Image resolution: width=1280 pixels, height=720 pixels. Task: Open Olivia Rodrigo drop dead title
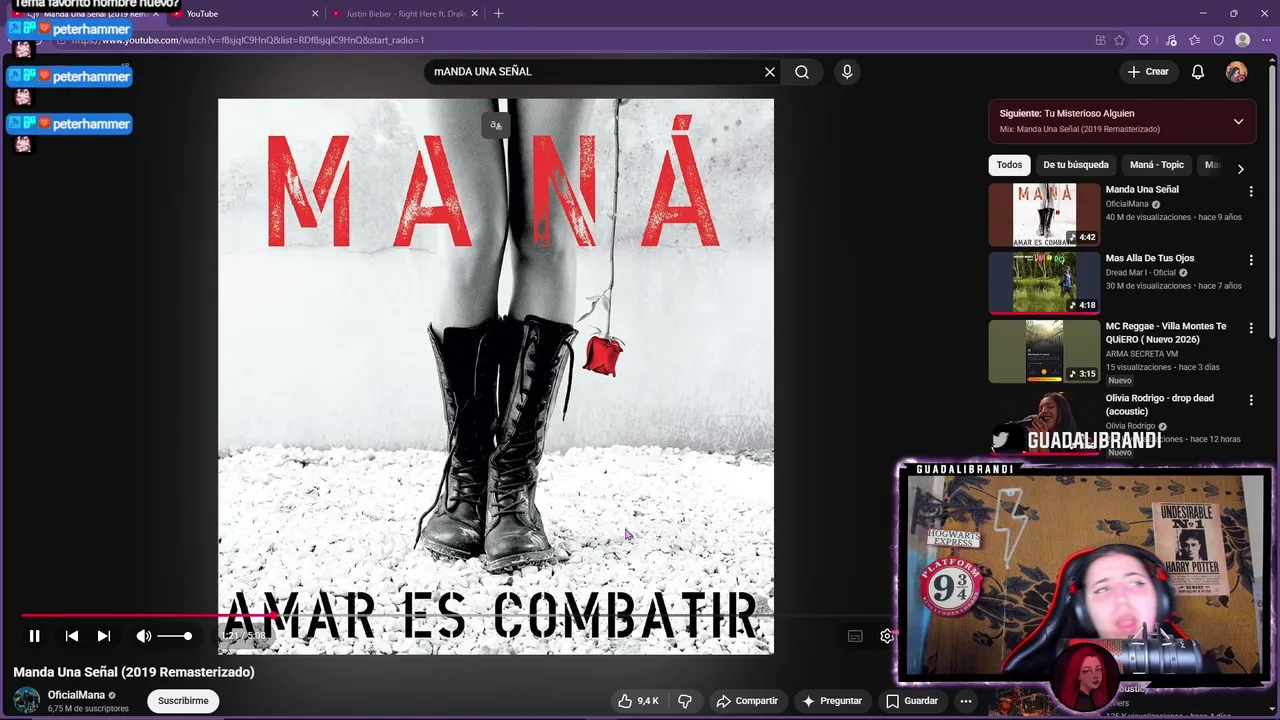point(1159,404)
